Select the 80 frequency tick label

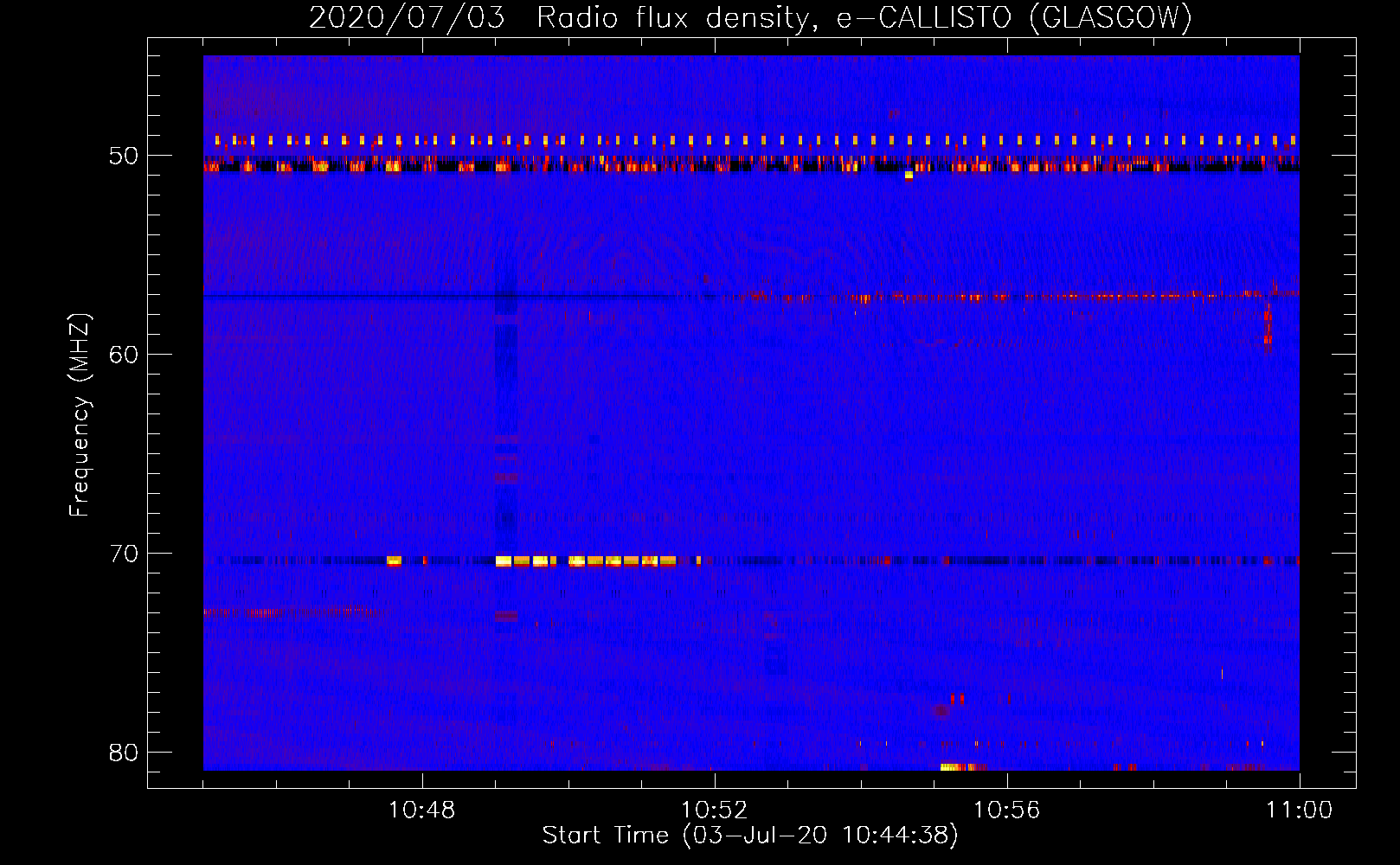tap(124, 753)
